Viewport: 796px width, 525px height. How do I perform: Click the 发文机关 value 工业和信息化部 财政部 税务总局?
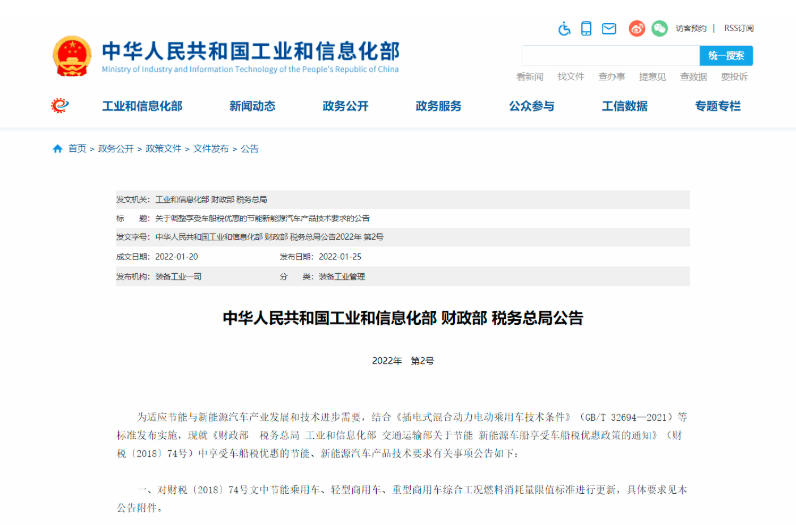tap(211, 200)
